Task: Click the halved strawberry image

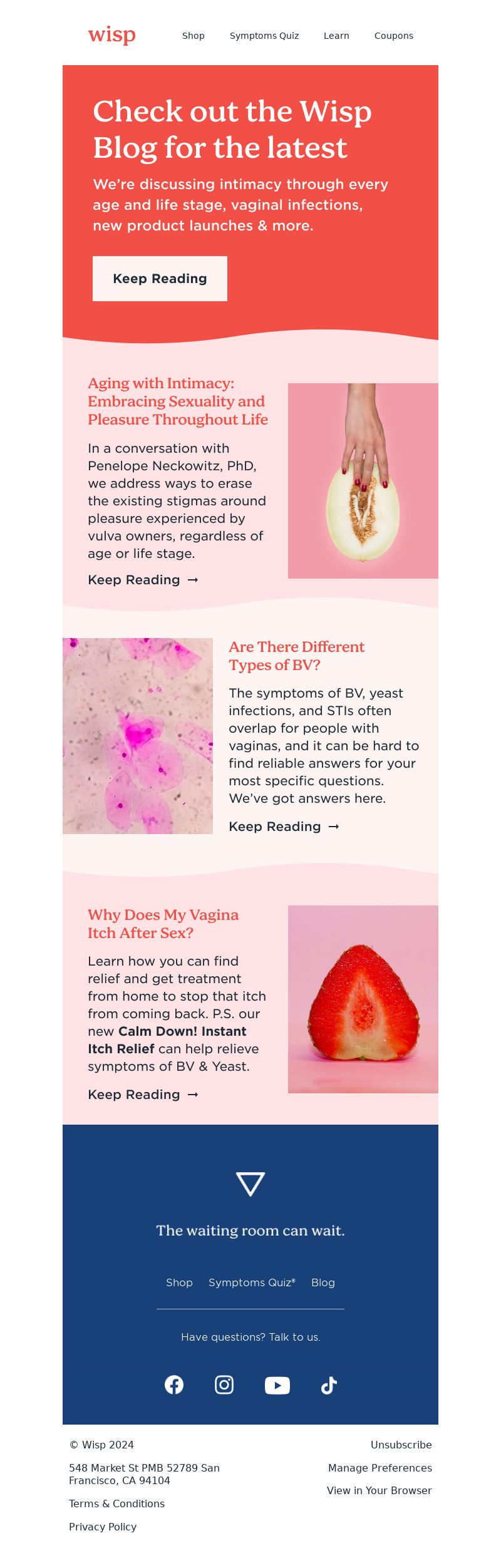Action: coord(363,999)
